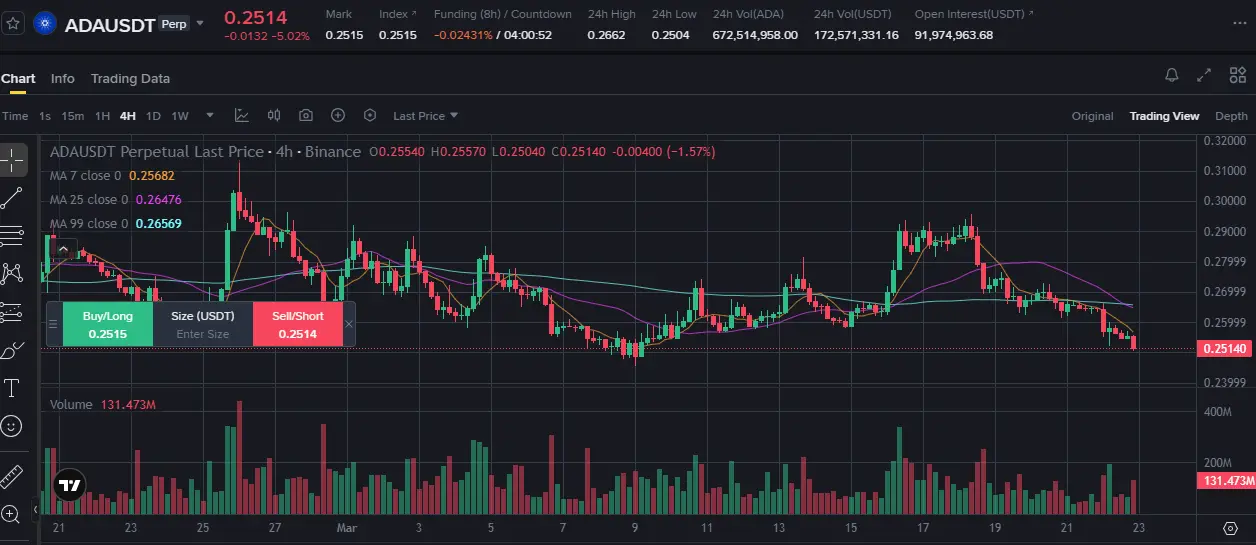Select the pattern drawing tool
Viewport: 1256px width, 545px height.
(x=13, y=273)
